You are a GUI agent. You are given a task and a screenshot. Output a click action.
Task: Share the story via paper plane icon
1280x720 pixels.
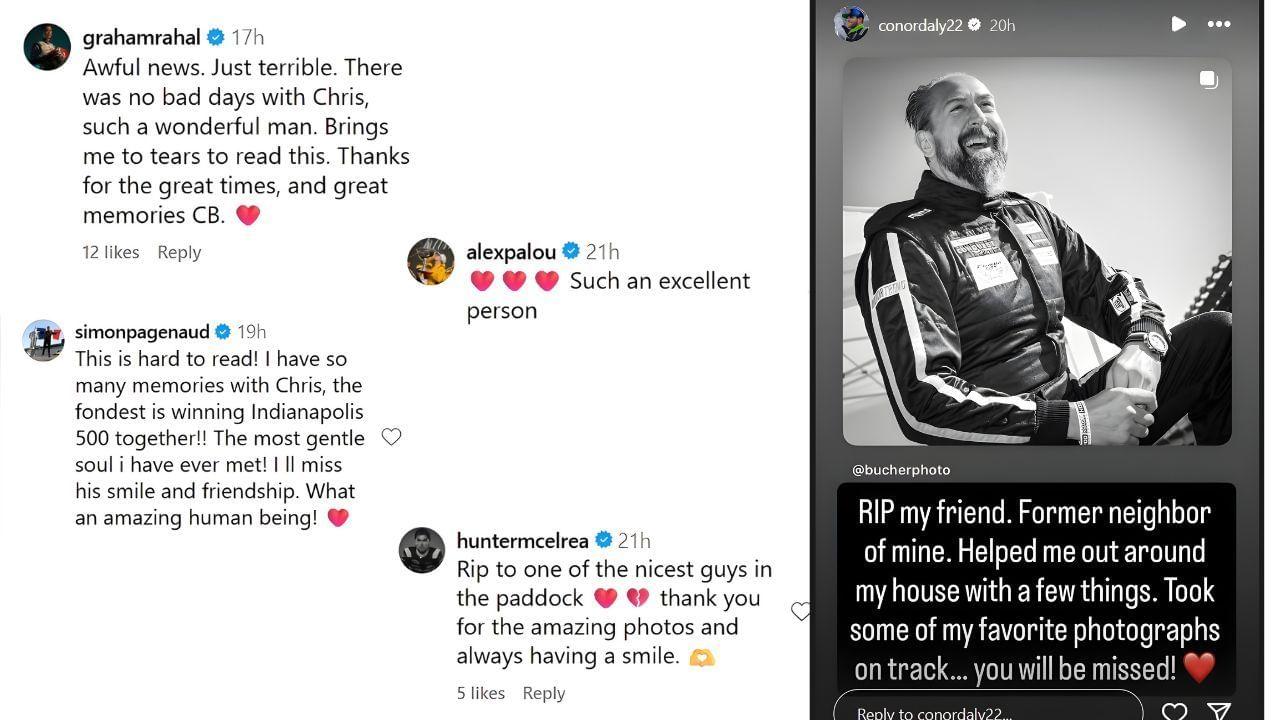coord(1218,711)
